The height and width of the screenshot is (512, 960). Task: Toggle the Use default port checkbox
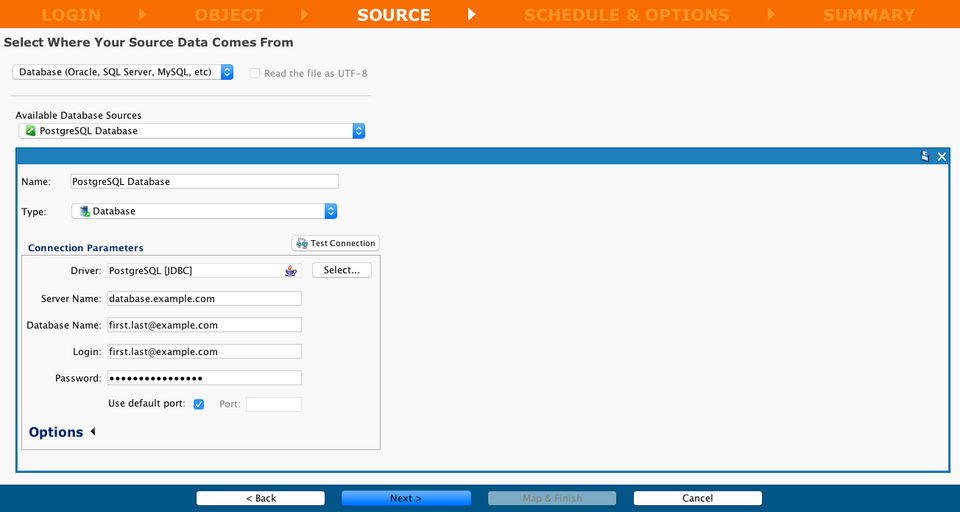[198, 404]
